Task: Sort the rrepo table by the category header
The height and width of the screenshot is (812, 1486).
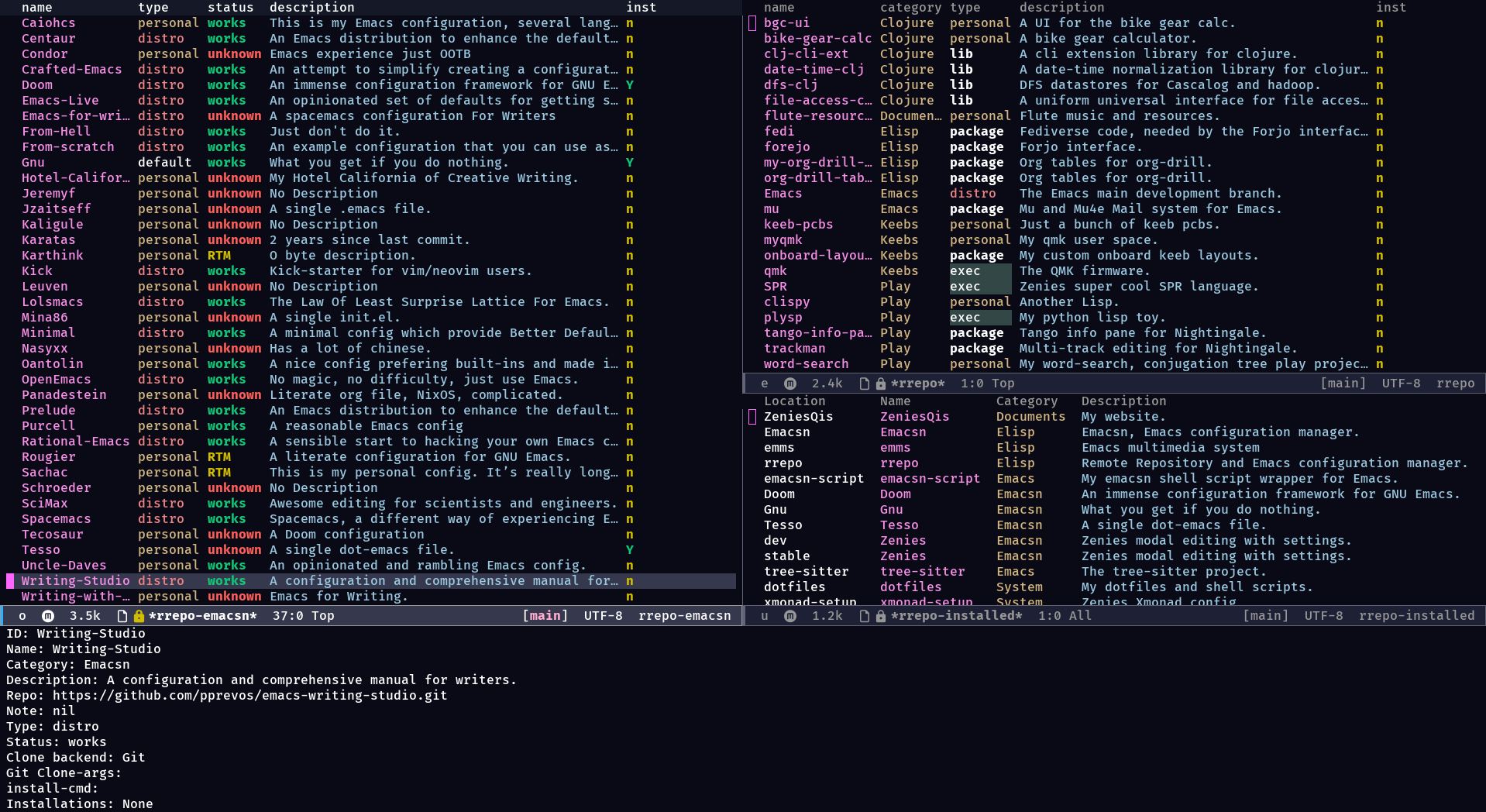Action: [911, 7]
